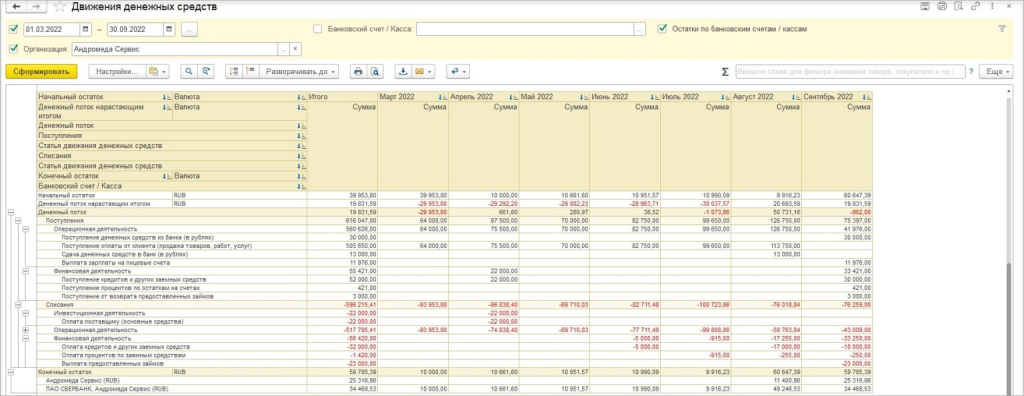The height and width of the screenshot is (396, 1024).
Task: Click the filter word search input field
Action: pos(850,72)
